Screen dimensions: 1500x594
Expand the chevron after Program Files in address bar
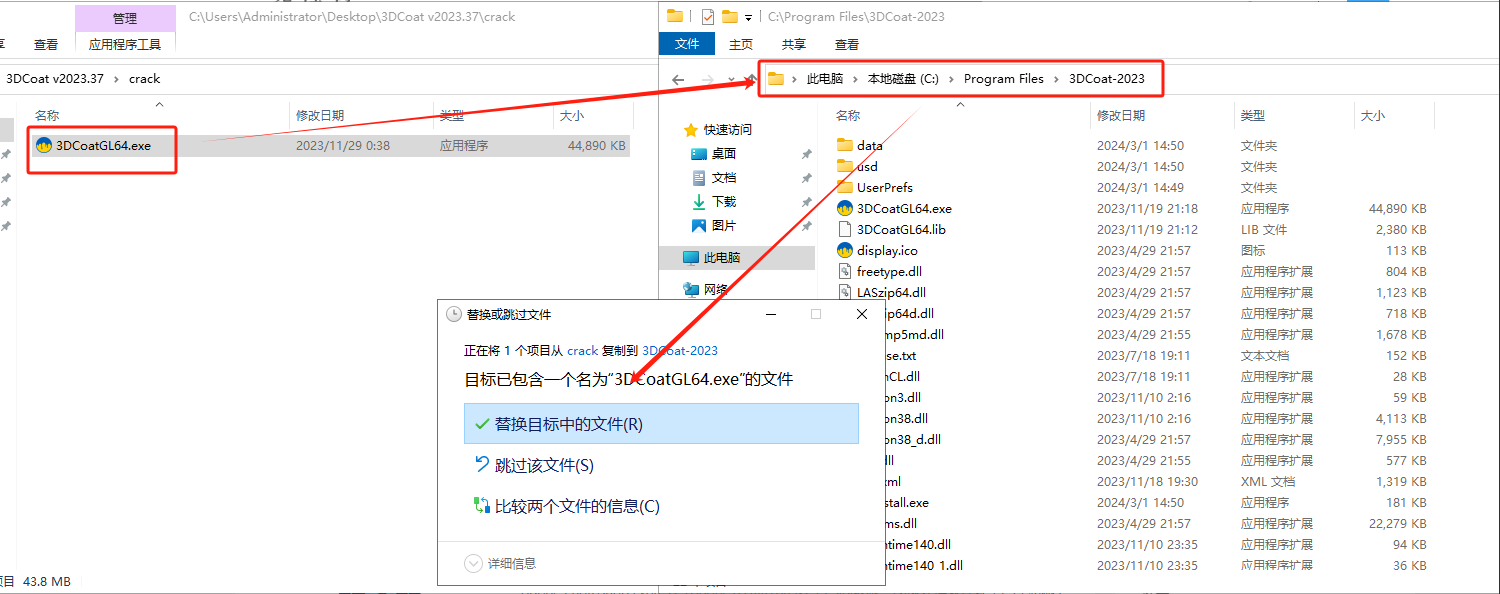pyautogui.click(x=1056, y=79)
